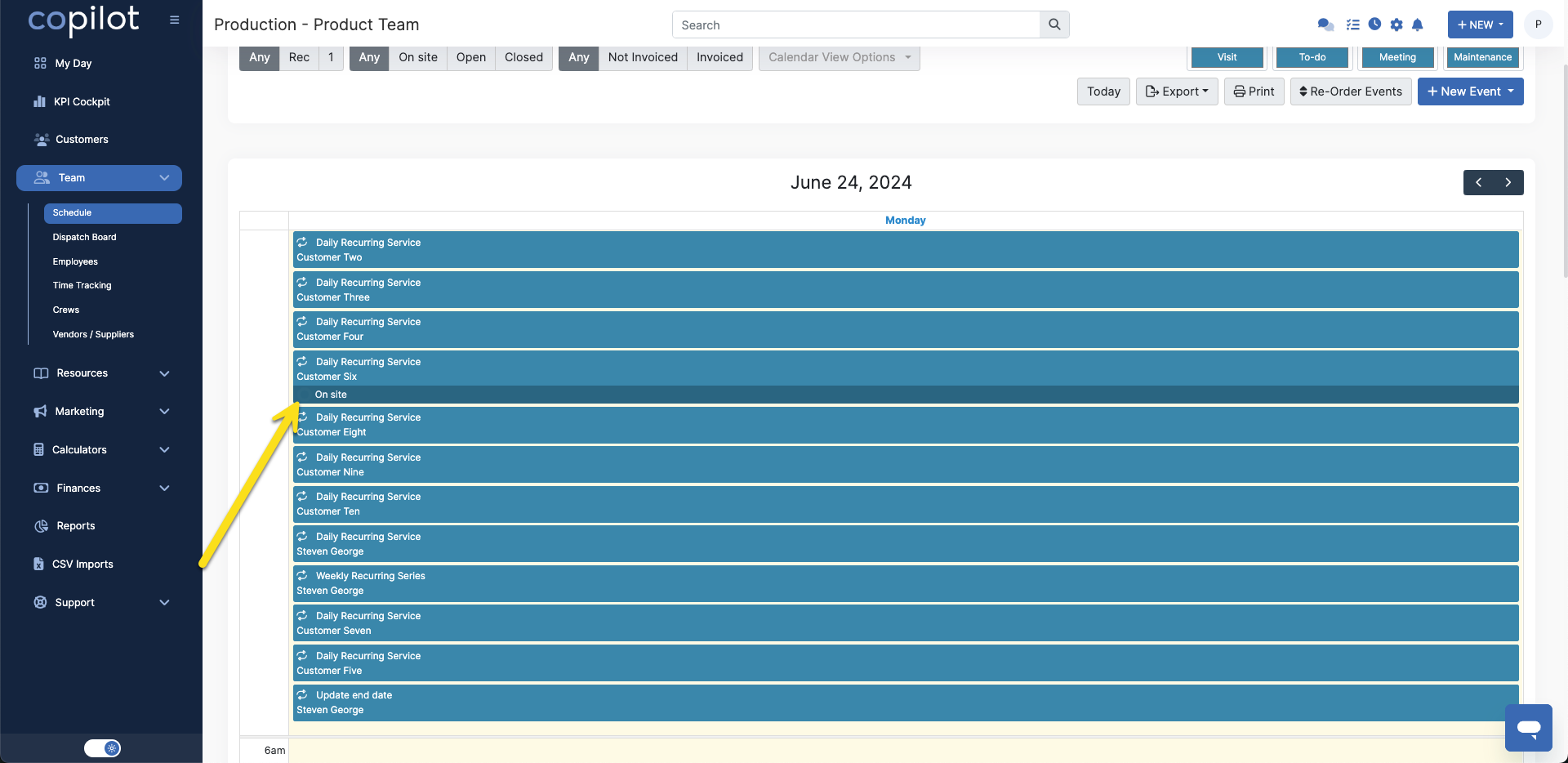Screen dimensions: 1568x763
Task: Click the Resources book icon
Action: (41, 373)
